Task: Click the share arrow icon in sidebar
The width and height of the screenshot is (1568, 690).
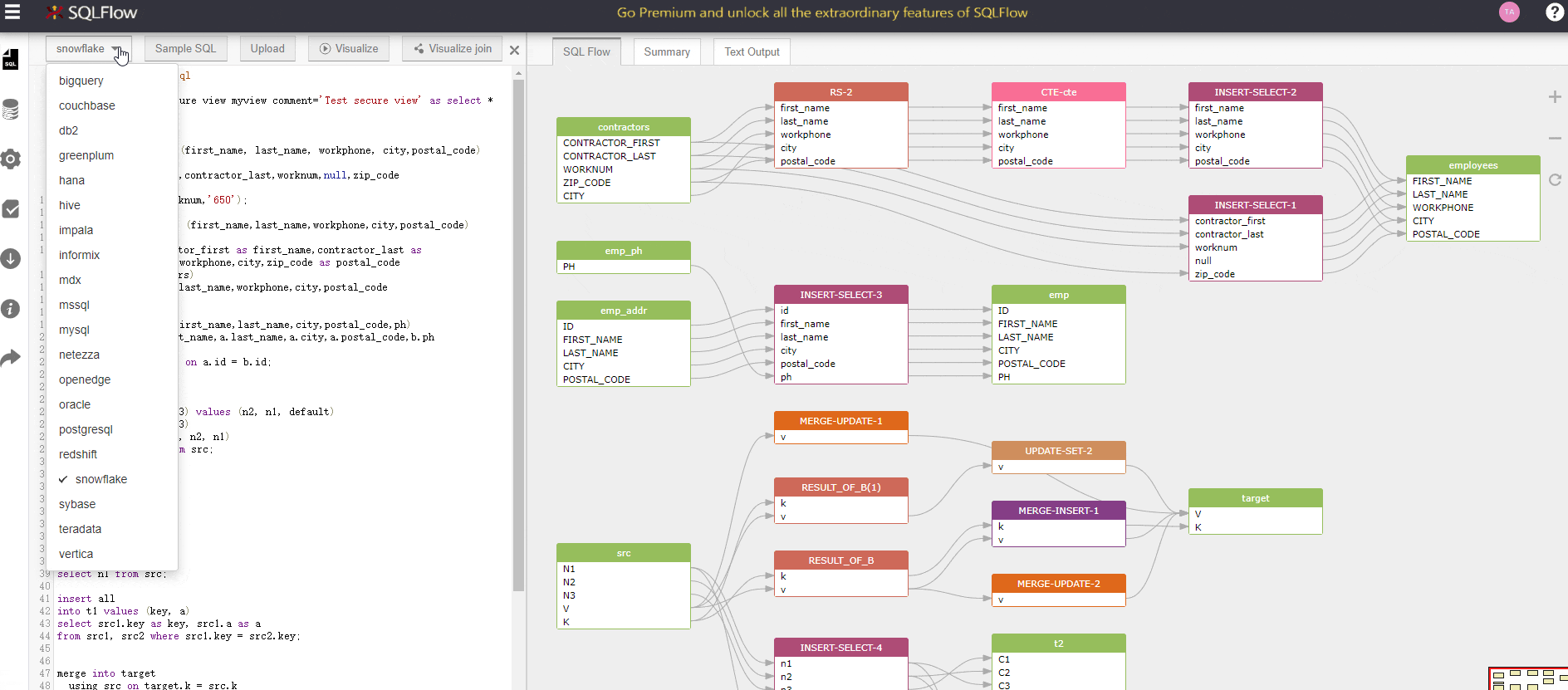Action: (11, 359)
